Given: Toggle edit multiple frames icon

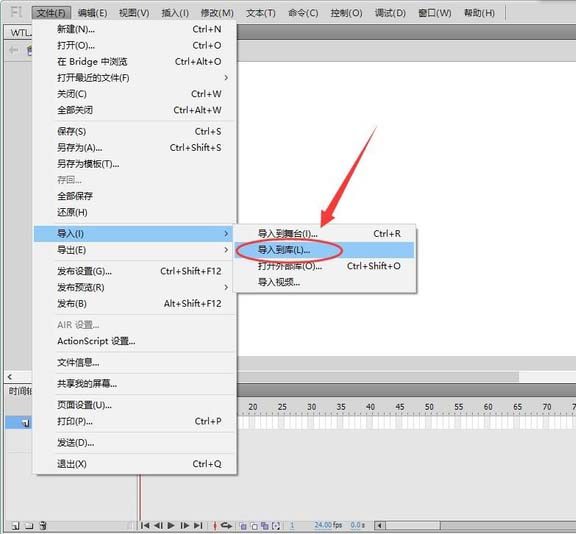Looking at the screenshot, I should point(264,526).
